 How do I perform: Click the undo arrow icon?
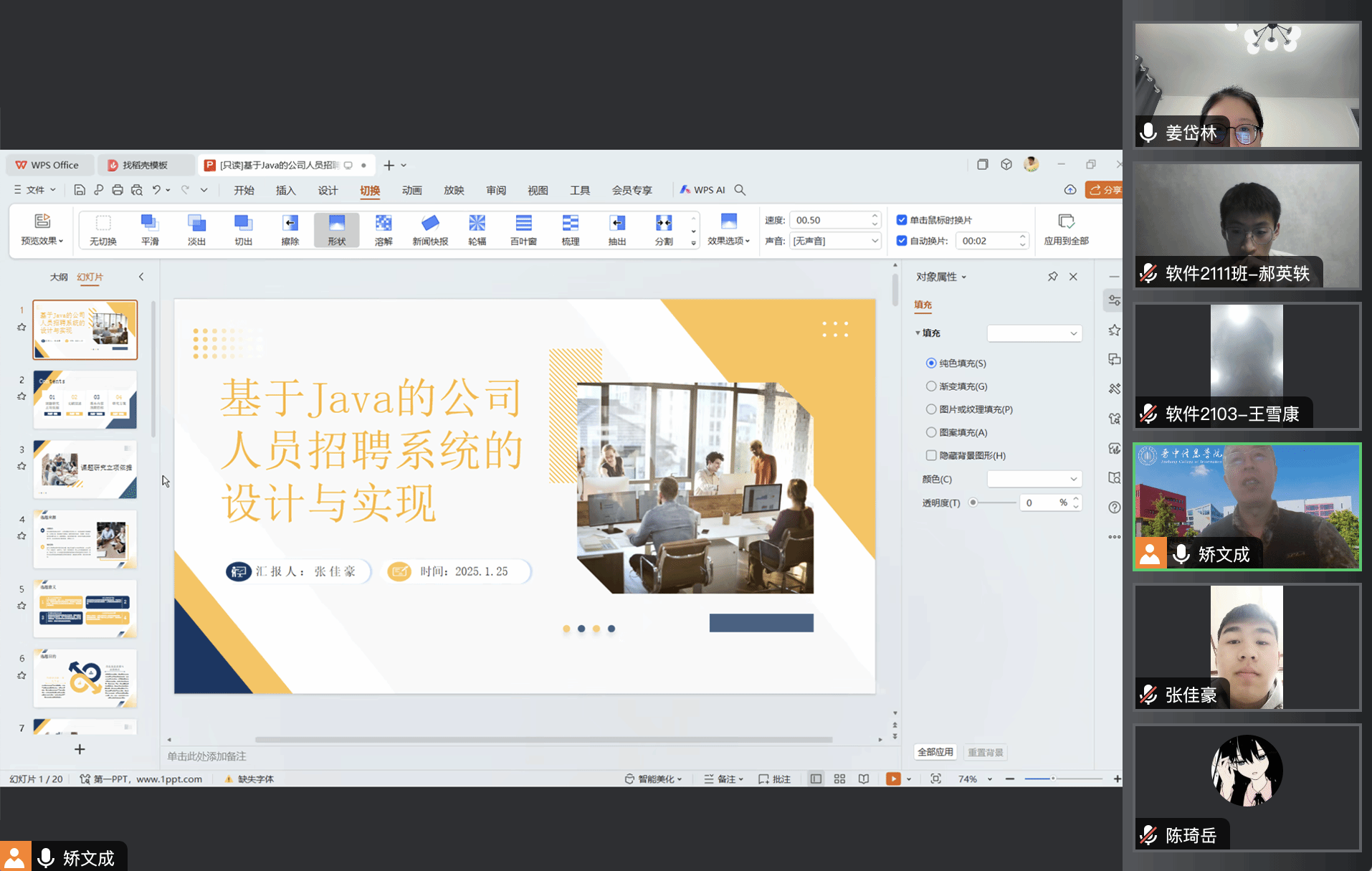tap(156, 190)
